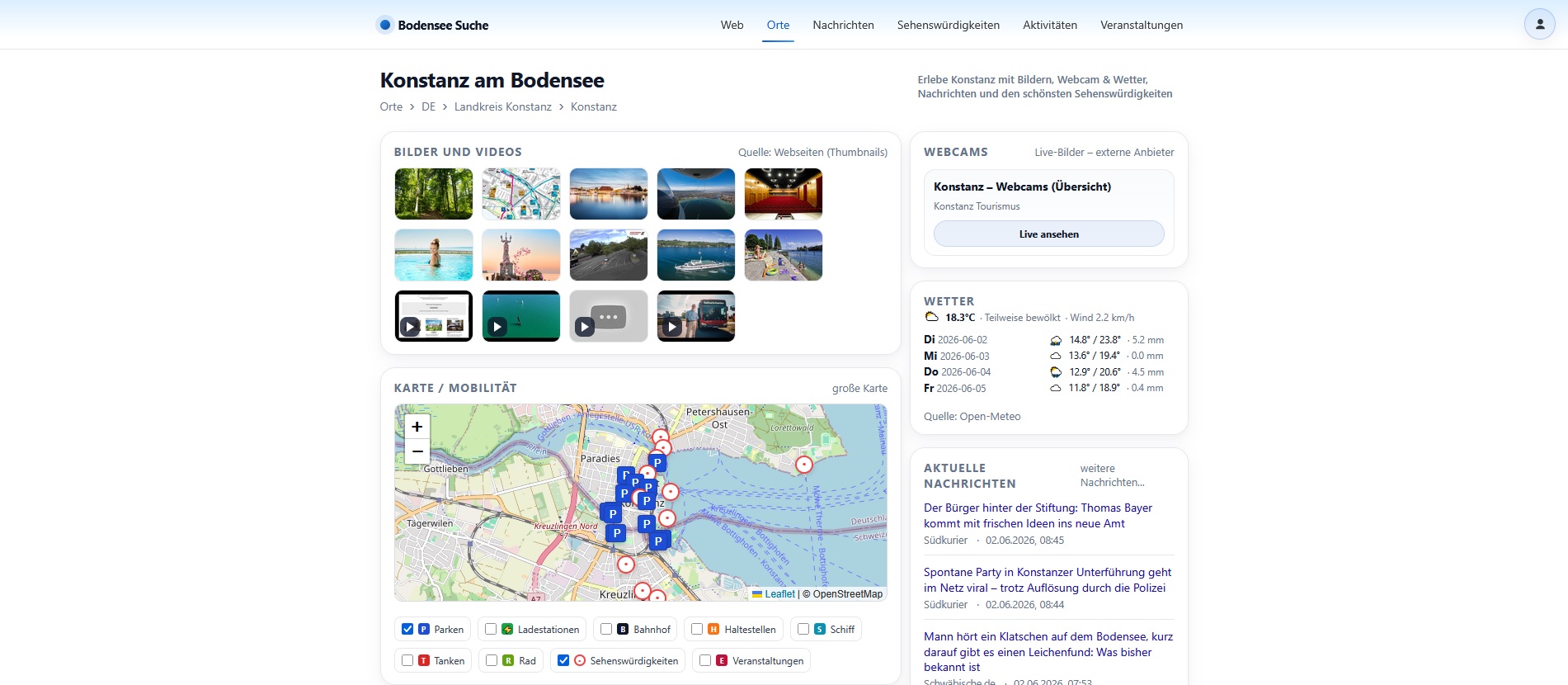Image resolution: width=1568 pixels, height=685 pixels.
Task: Open the red theater seats thumbnail
Action: click(x=784, y=194)
